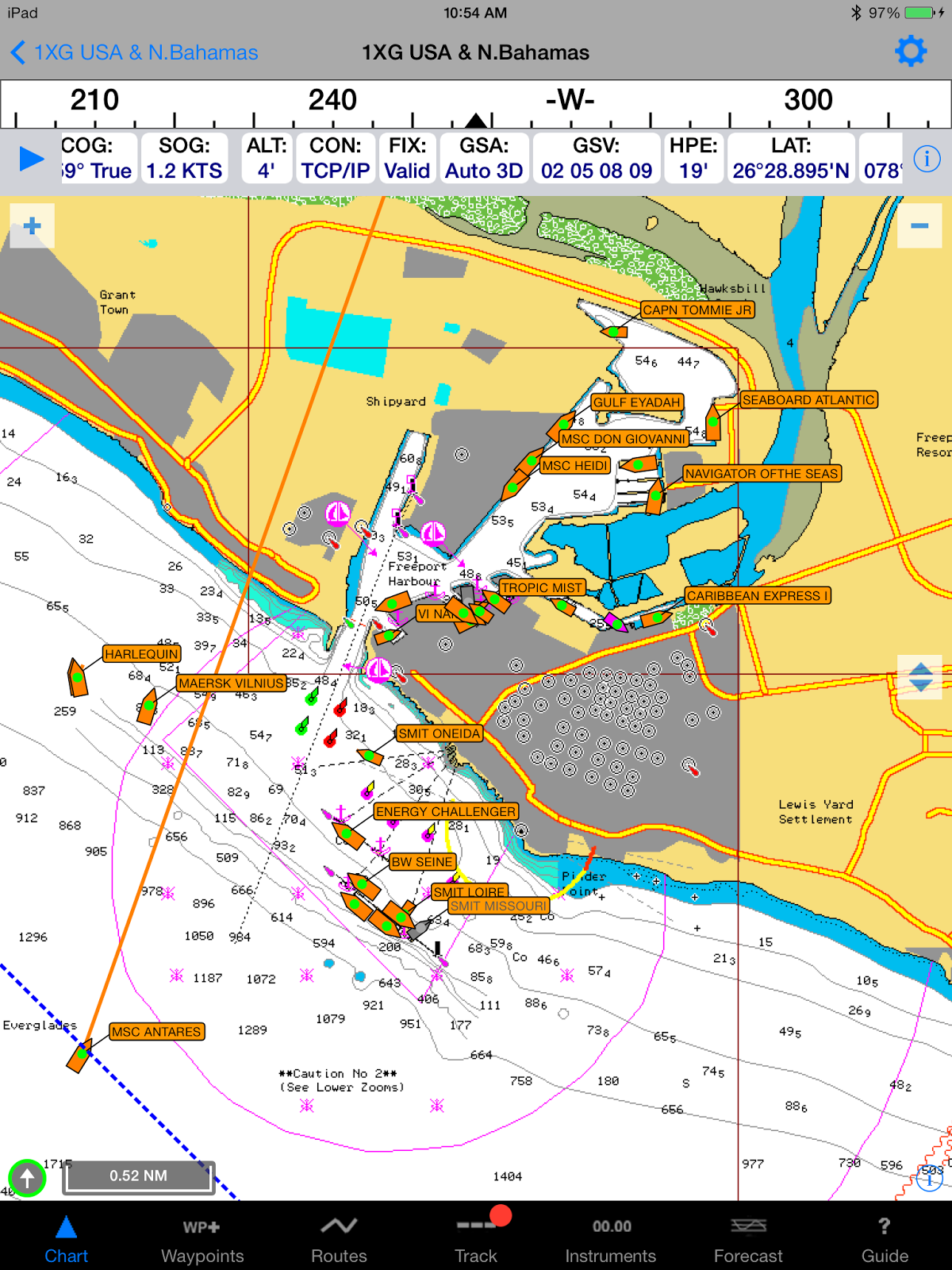
Task: Tap the Caution No 2 chart note
Action: pyautogui.click(x=342, y=1080)
